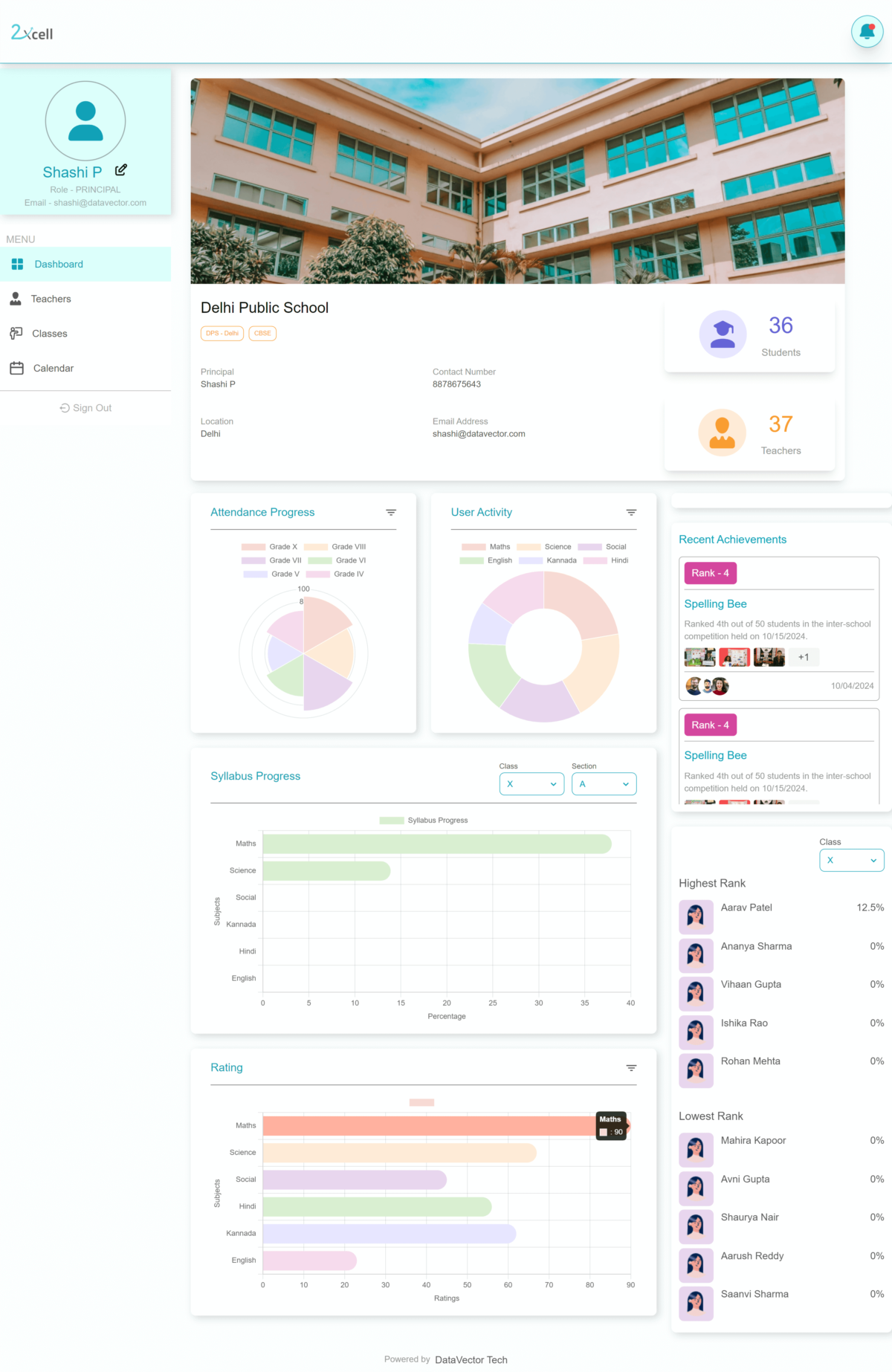
Task: Open User Activity filter icon
Action: click(x=631, y=512)
